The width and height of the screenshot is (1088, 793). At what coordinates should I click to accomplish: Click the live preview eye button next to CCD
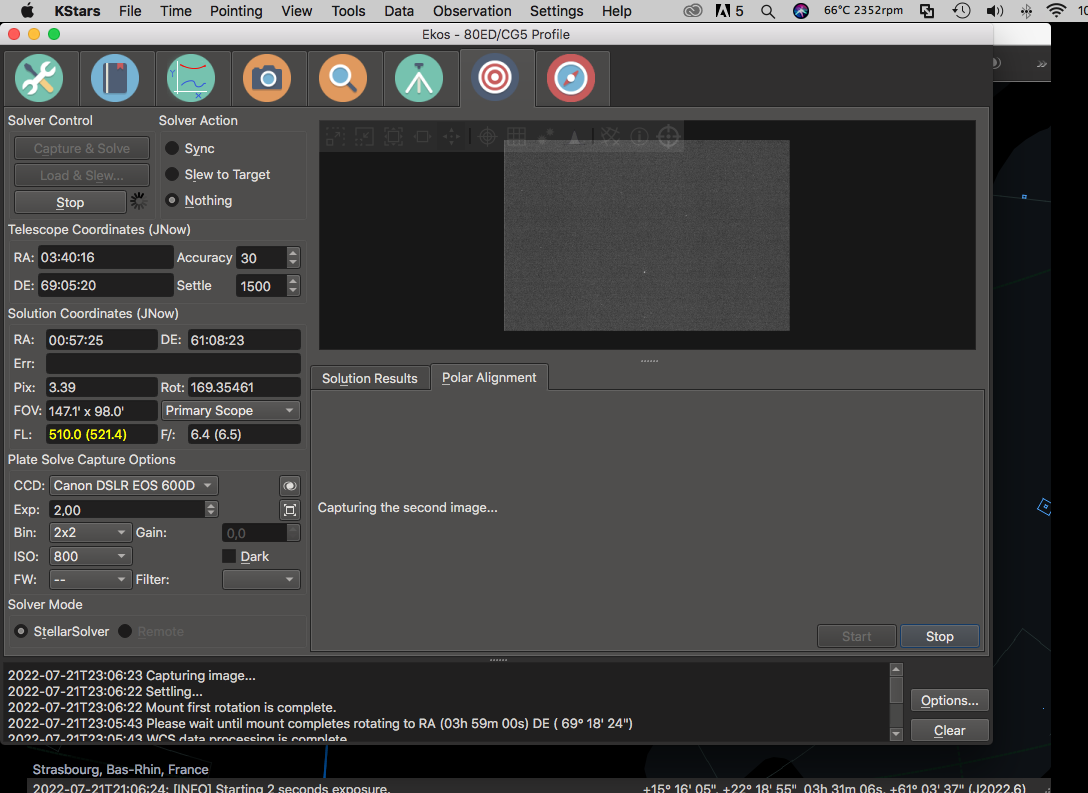(x=289, y=486)
